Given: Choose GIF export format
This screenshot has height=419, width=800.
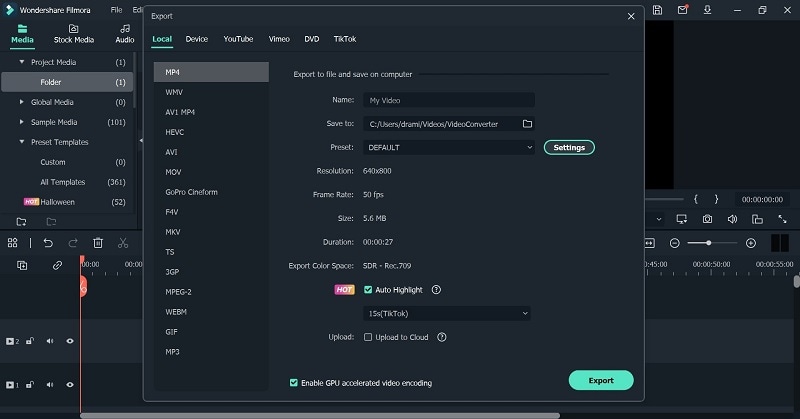Looking at the screenshot, I should (211, 331).
